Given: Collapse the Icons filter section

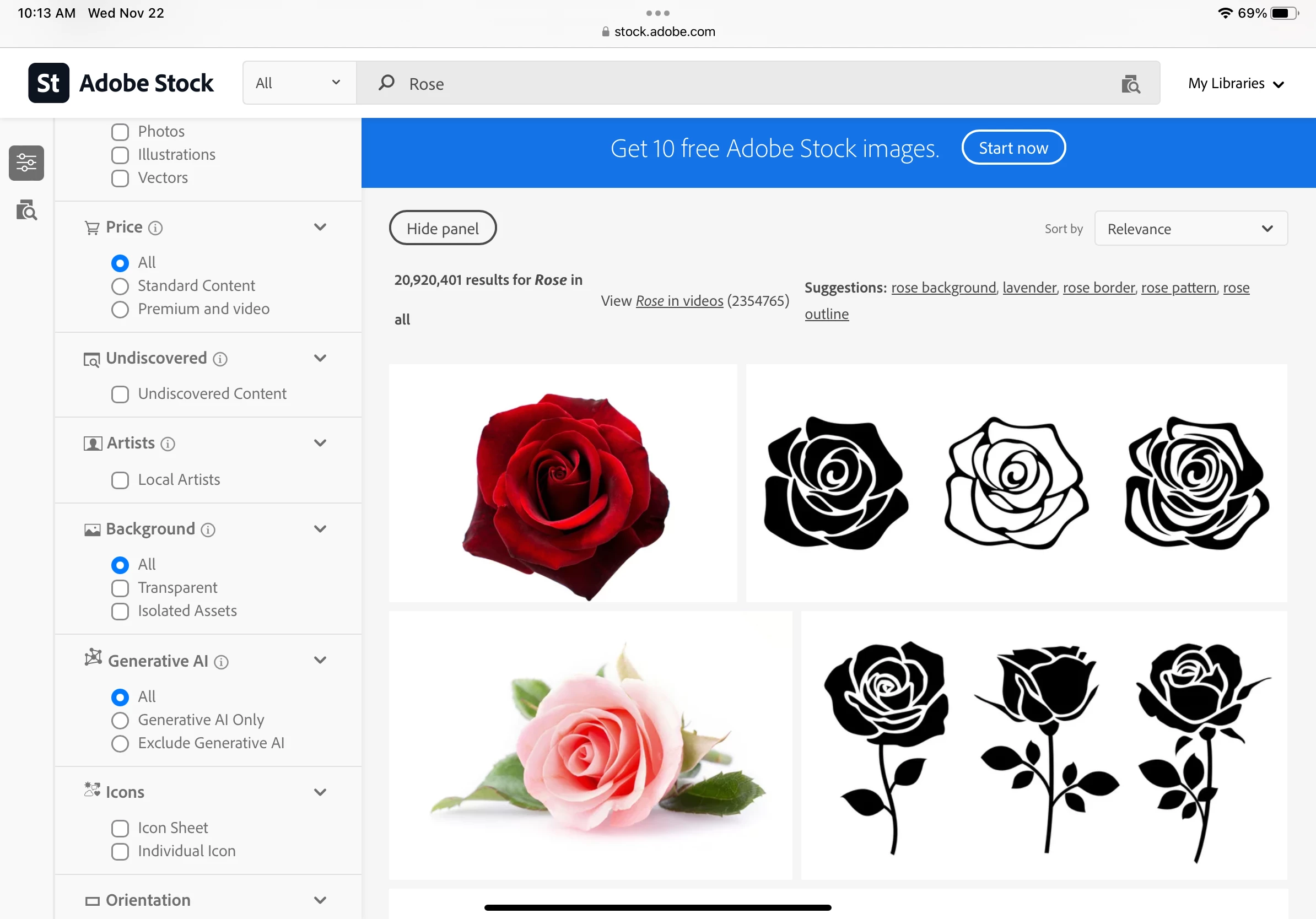Looking at the screenshot, I should click(320, 792).
